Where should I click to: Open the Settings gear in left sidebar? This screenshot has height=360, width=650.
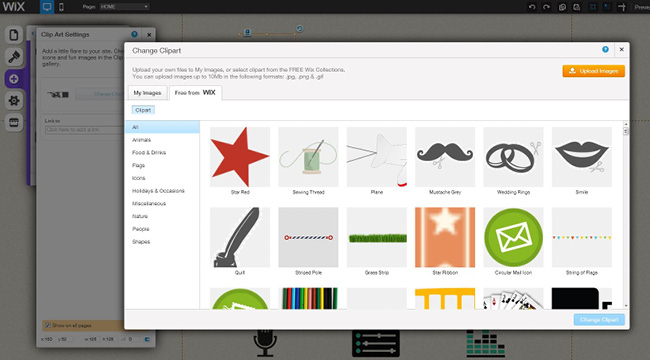tap(14, 101)
